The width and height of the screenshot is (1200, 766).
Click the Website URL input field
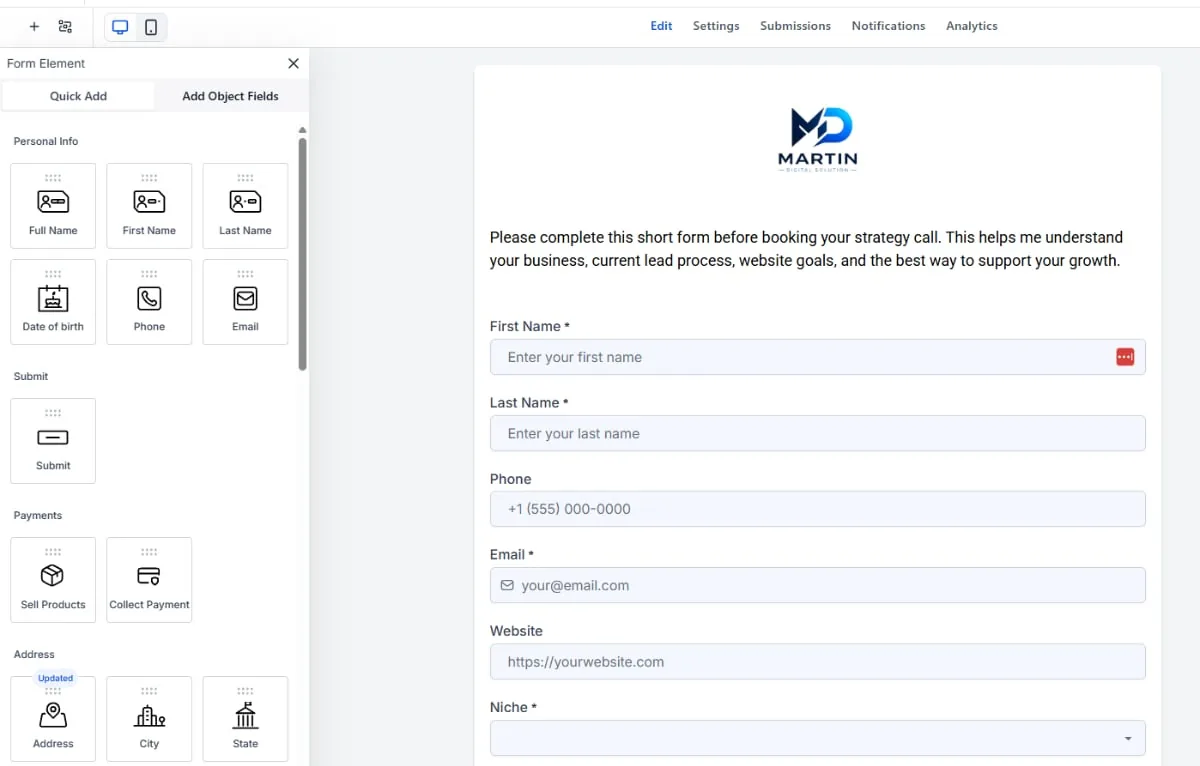click(x=817, y=662)
